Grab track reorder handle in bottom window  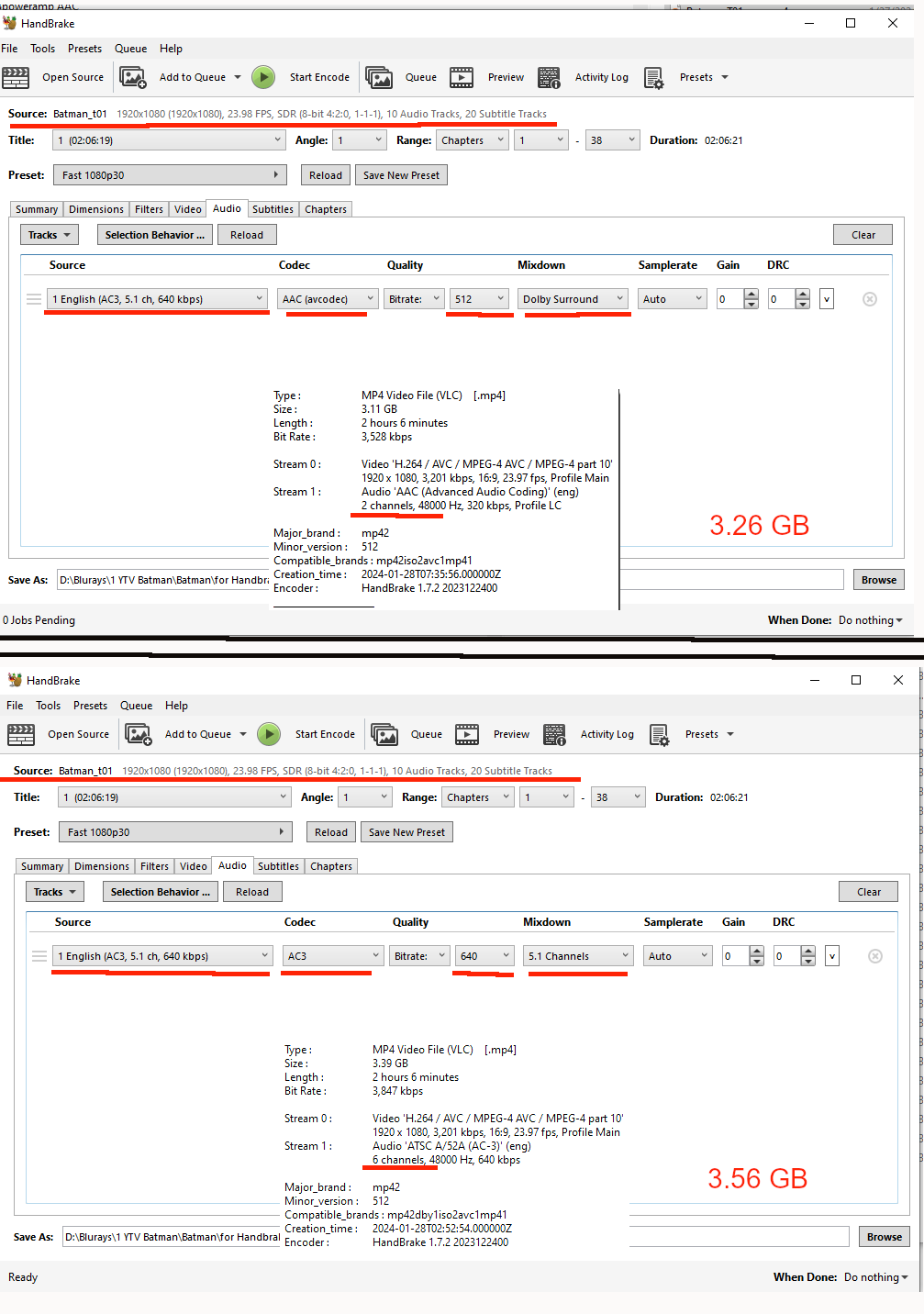point(39,956)
